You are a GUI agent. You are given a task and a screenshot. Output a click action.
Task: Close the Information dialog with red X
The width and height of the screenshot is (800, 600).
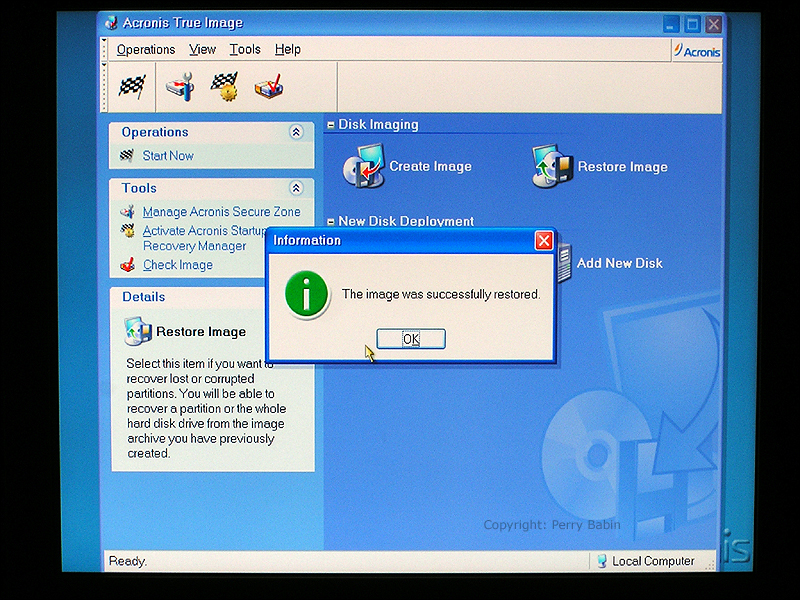(544, 241)
